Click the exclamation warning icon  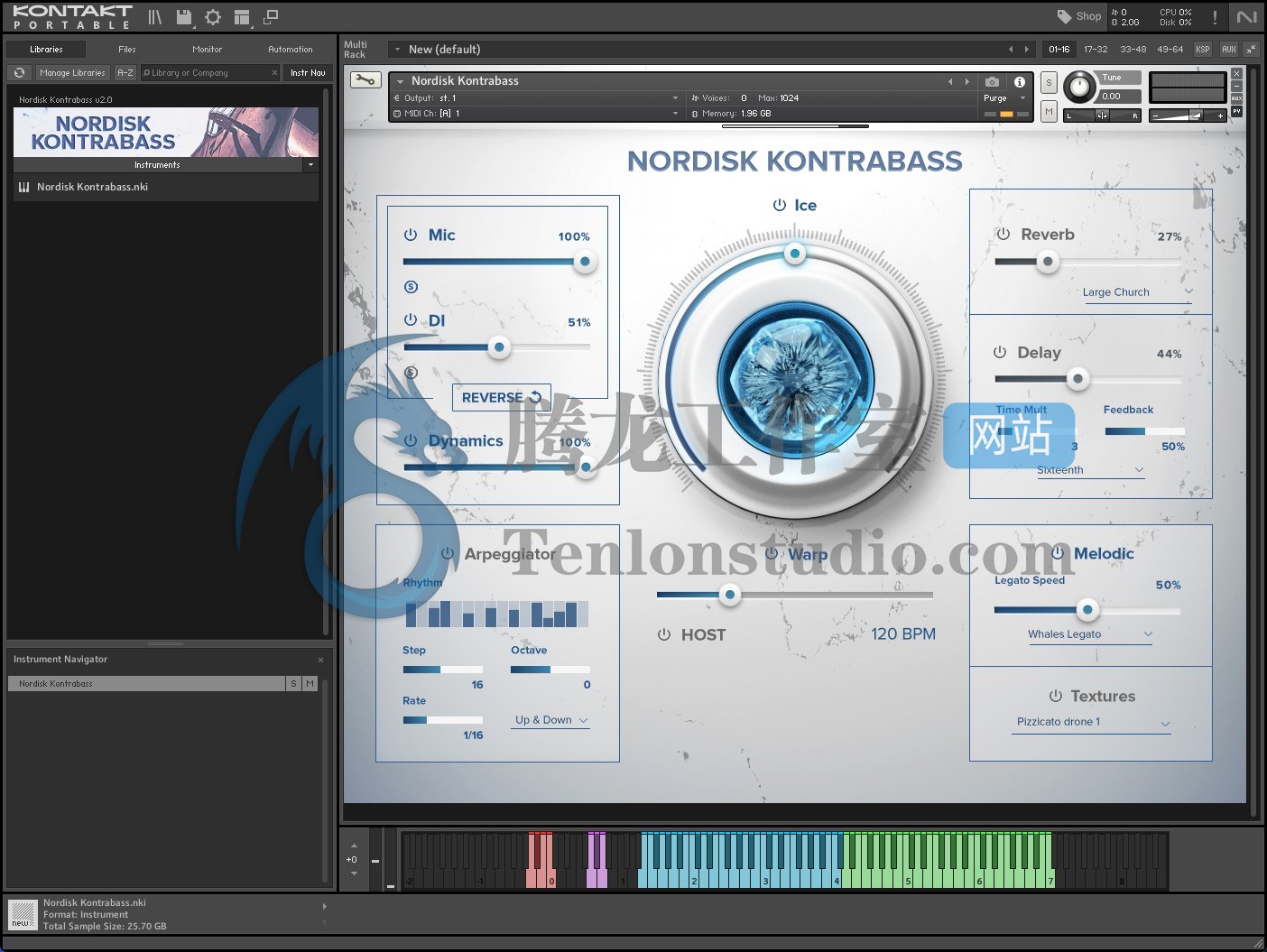(1215, 17)
